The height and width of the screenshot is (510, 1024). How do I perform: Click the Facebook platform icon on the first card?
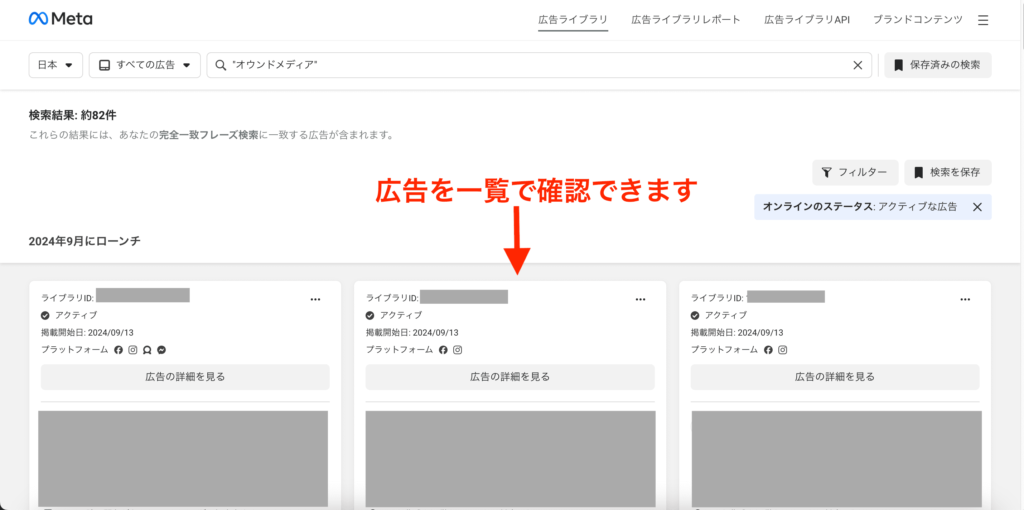pyautogui.click(x=118, y=350)
